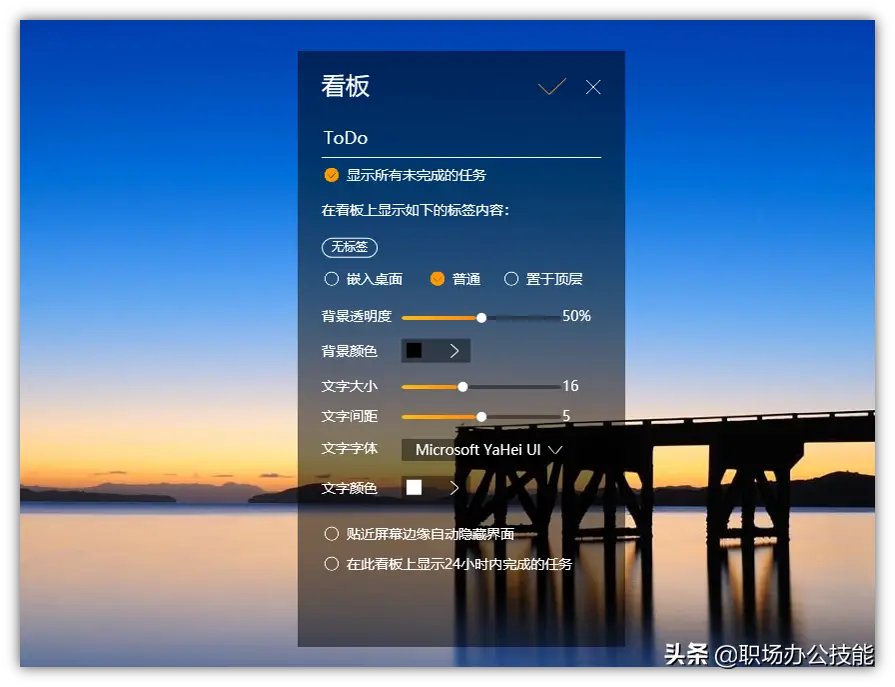Image resolution: width=895 pixels, height=687 pixels.
Task: Select Microsoft YaHei UI font label
Action: tap(477, 450)
